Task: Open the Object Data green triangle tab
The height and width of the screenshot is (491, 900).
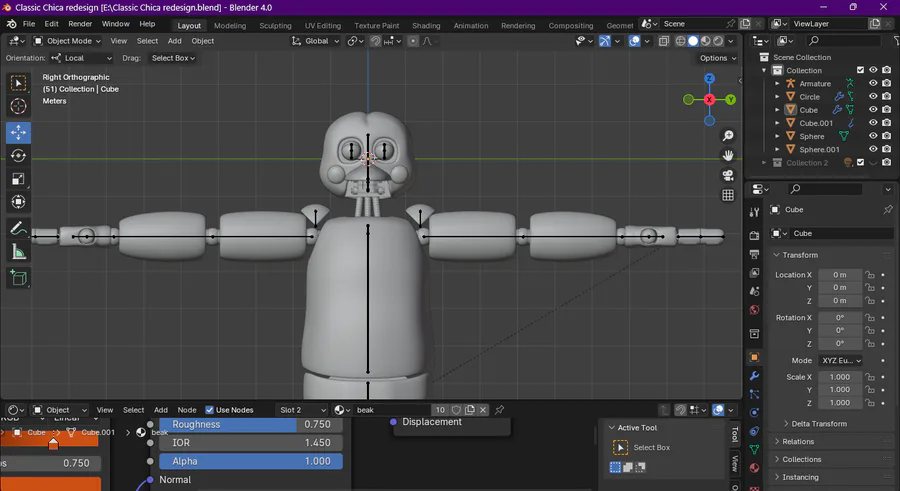Action: click(754, 450)
